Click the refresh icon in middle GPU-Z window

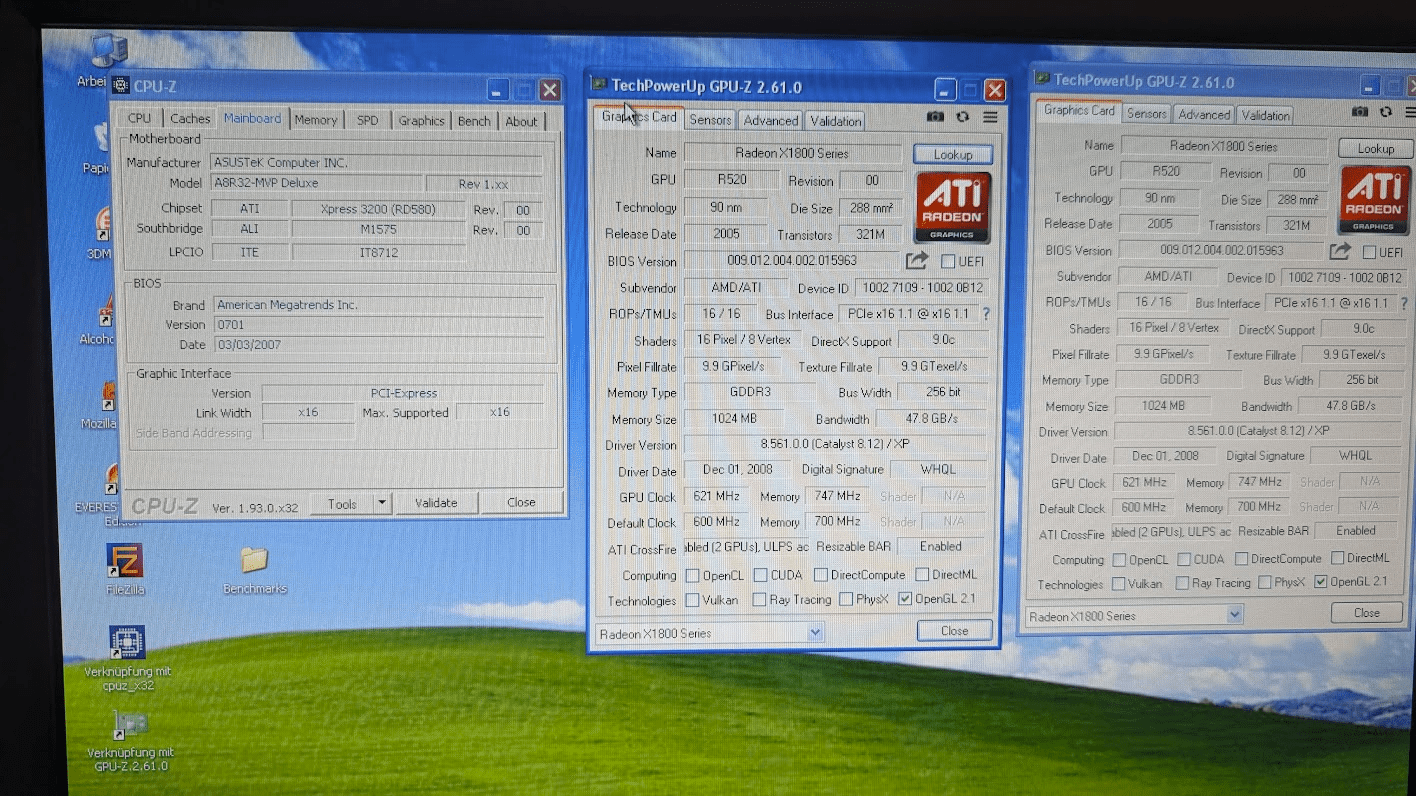[x=963, y=117]
